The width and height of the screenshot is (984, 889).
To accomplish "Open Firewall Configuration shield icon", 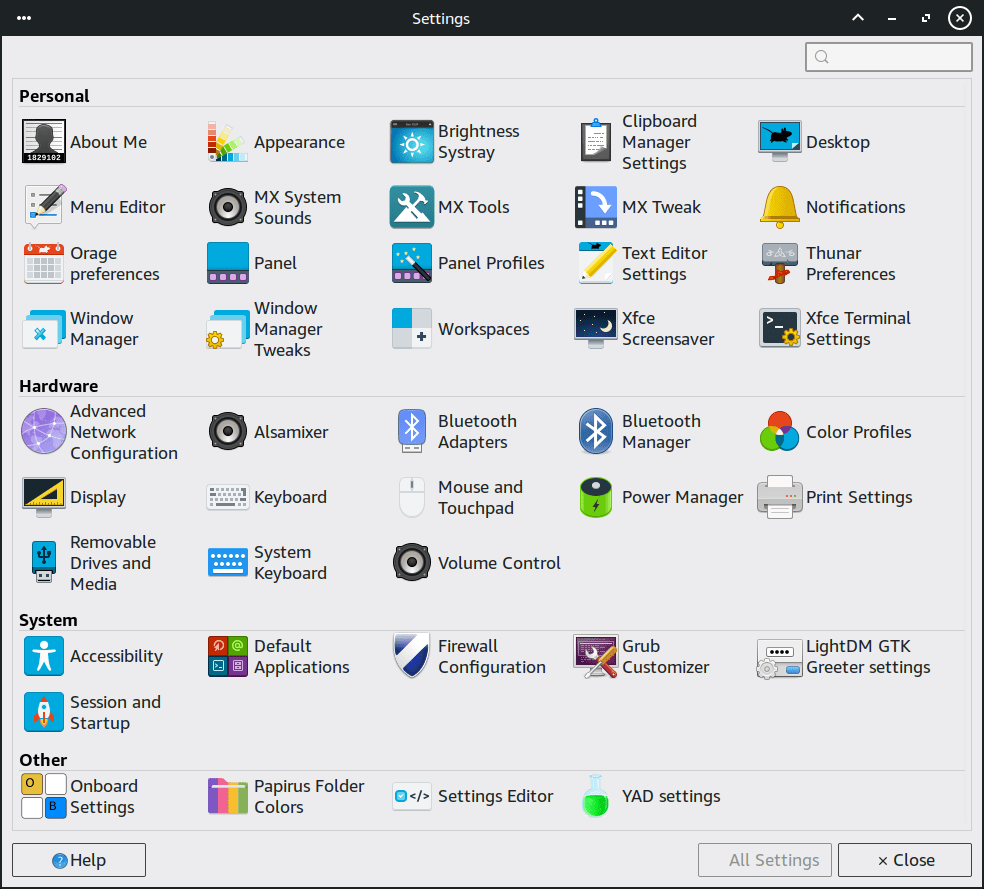I will click(411, 657).
